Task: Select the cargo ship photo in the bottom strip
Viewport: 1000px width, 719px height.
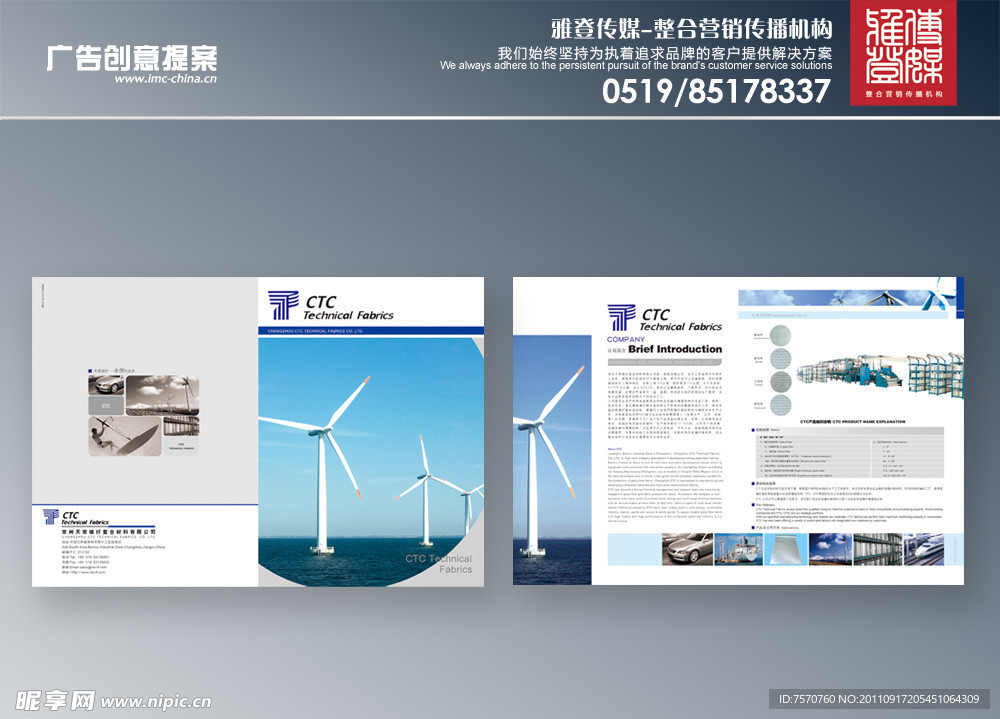Action: pos(738,549)
